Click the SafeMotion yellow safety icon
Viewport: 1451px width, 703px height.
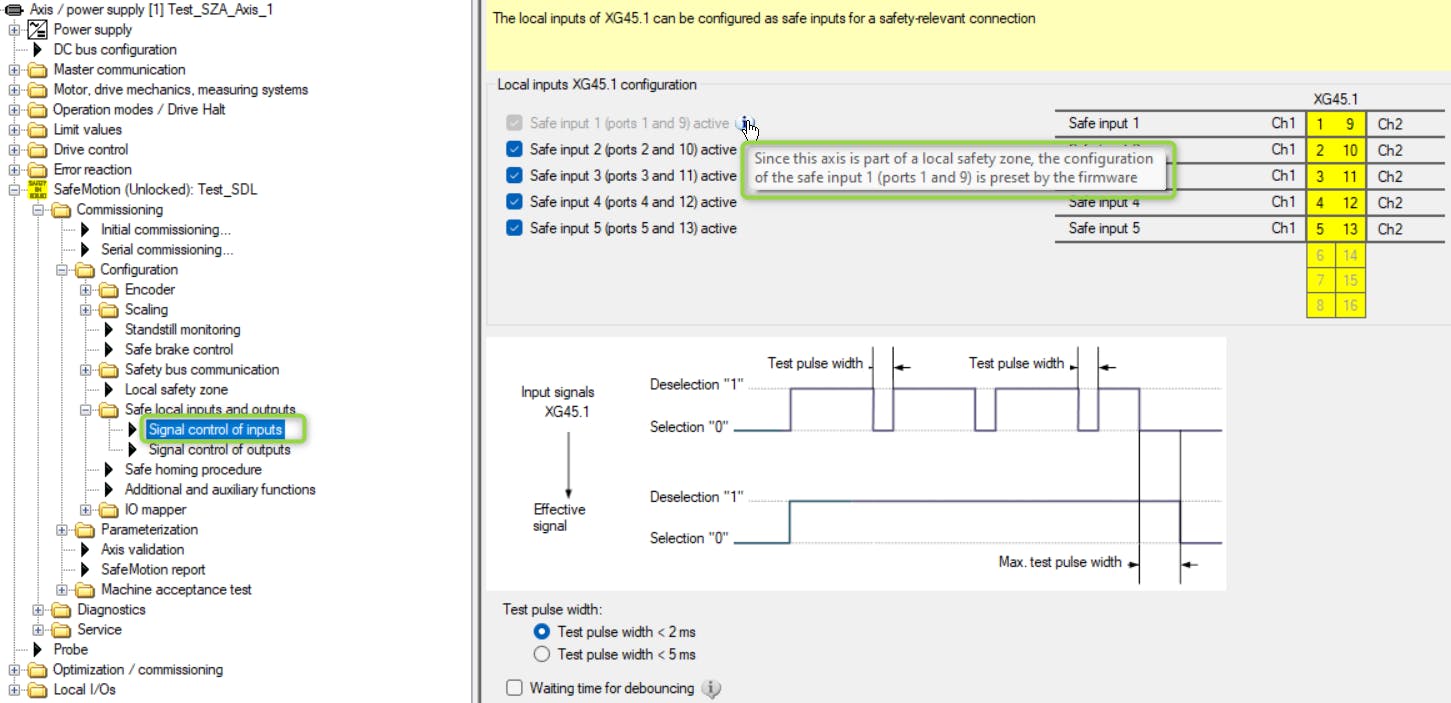click(x=38, y=189)
